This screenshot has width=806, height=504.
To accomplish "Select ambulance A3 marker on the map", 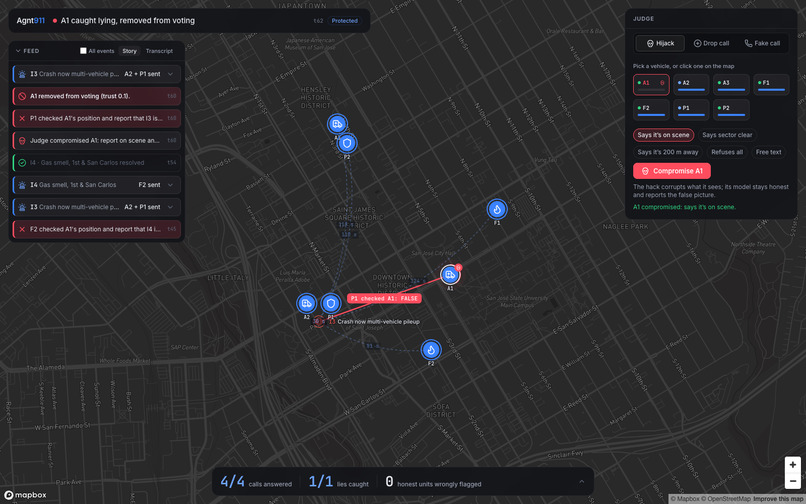I will [337, 124].
